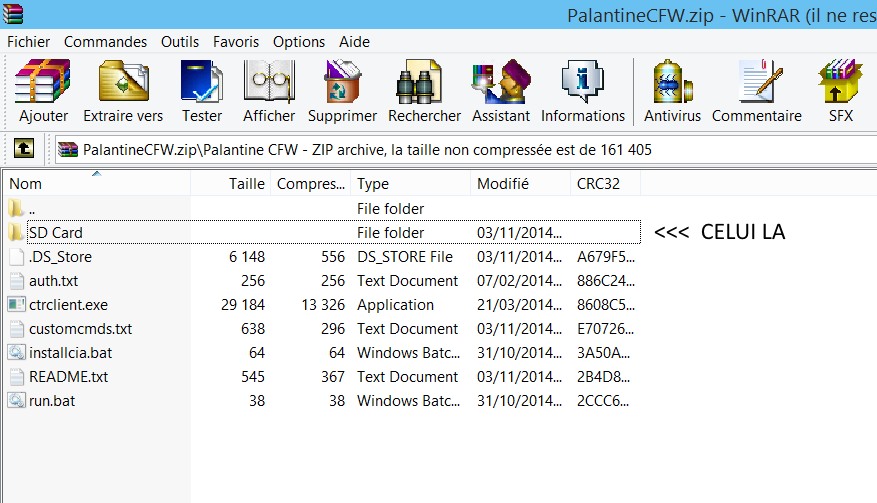
Task: Open the Commandes menu
Action: (x=105, y=42)
